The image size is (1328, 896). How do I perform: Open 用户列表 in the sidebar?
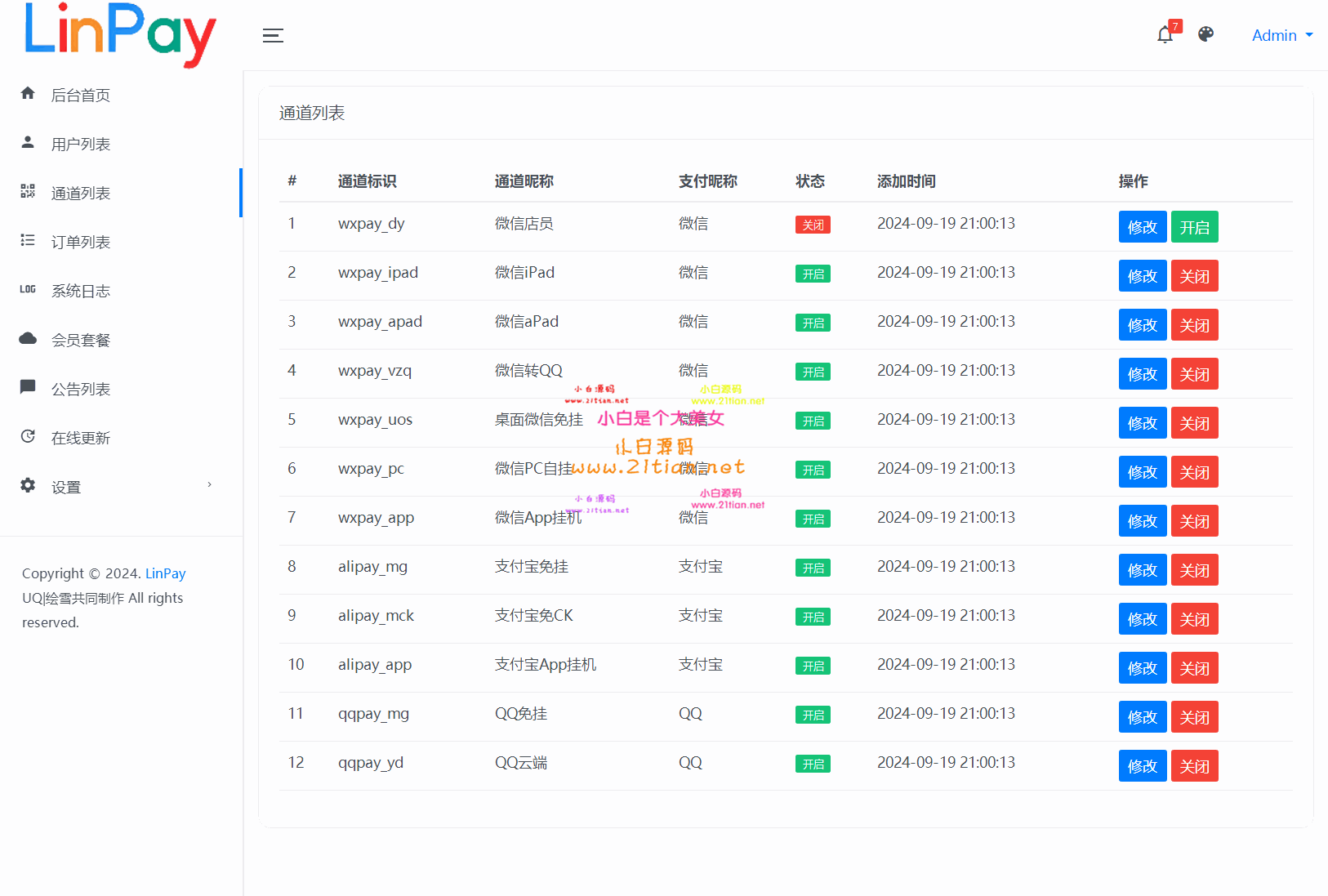121,144
